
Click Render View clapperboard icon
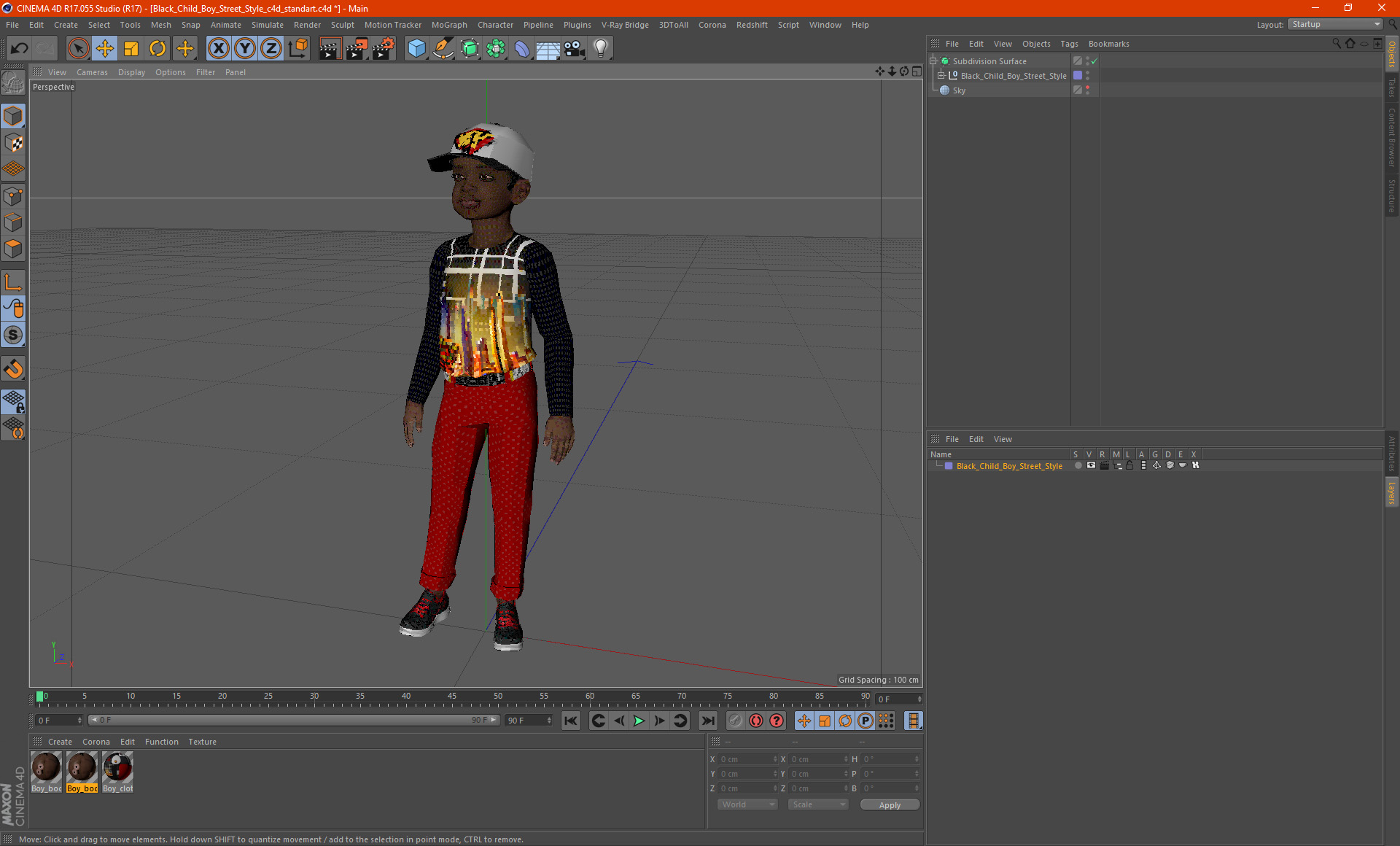click(330, 48)
